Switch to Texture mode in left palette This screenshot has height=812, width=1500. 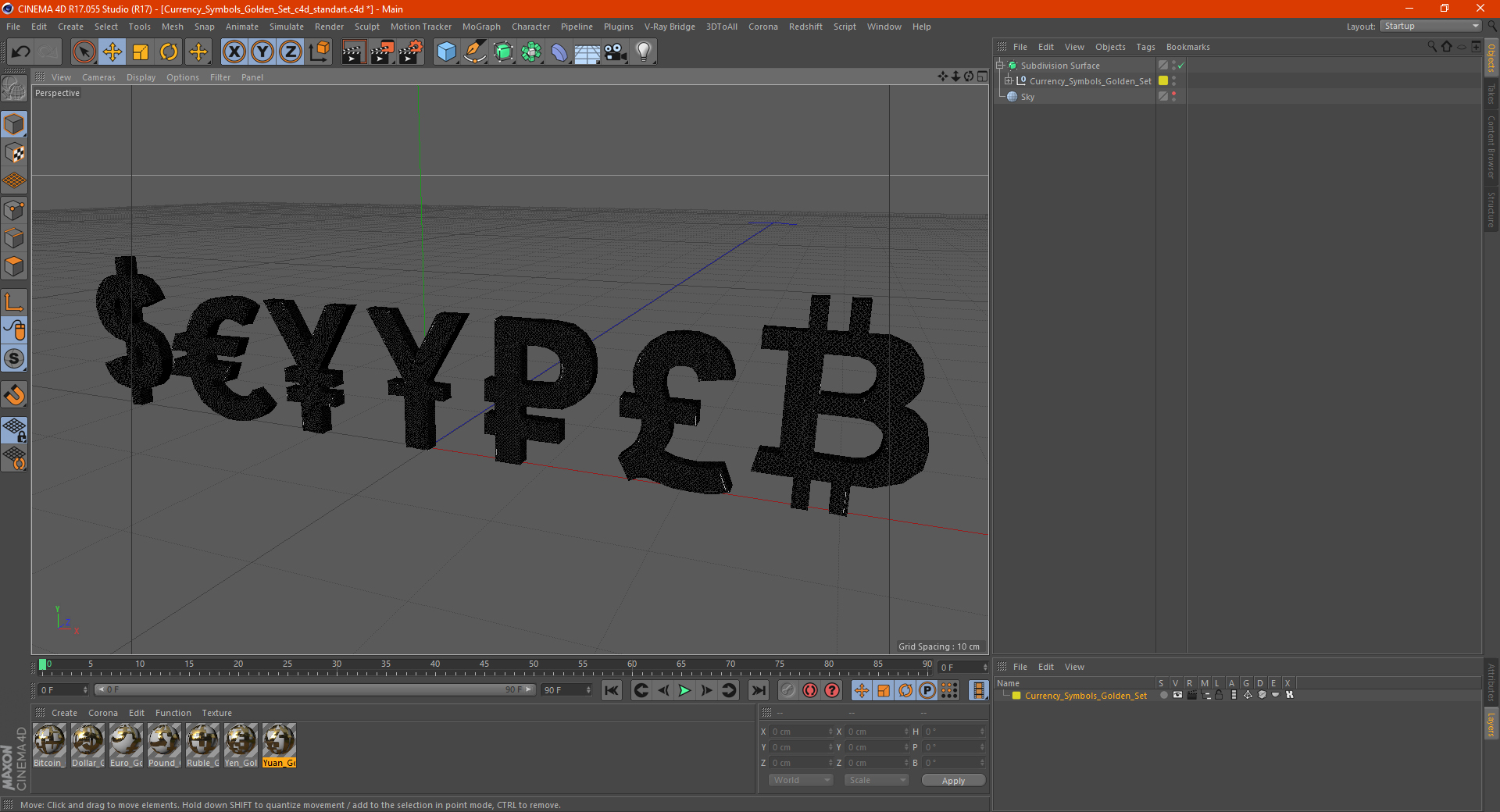click(14, 153)
